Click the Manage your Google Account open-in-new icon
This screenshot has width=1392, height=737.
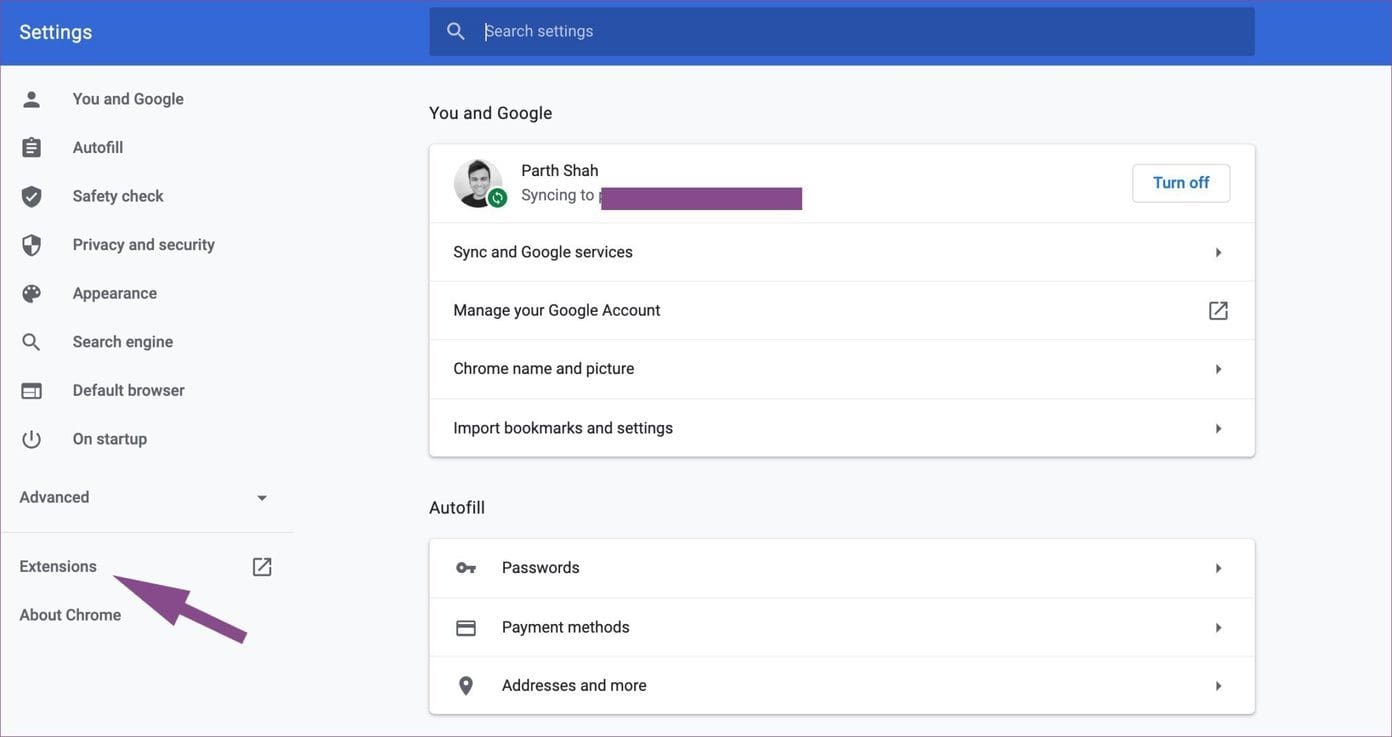pyautogui.click(x=1218, y=311)
